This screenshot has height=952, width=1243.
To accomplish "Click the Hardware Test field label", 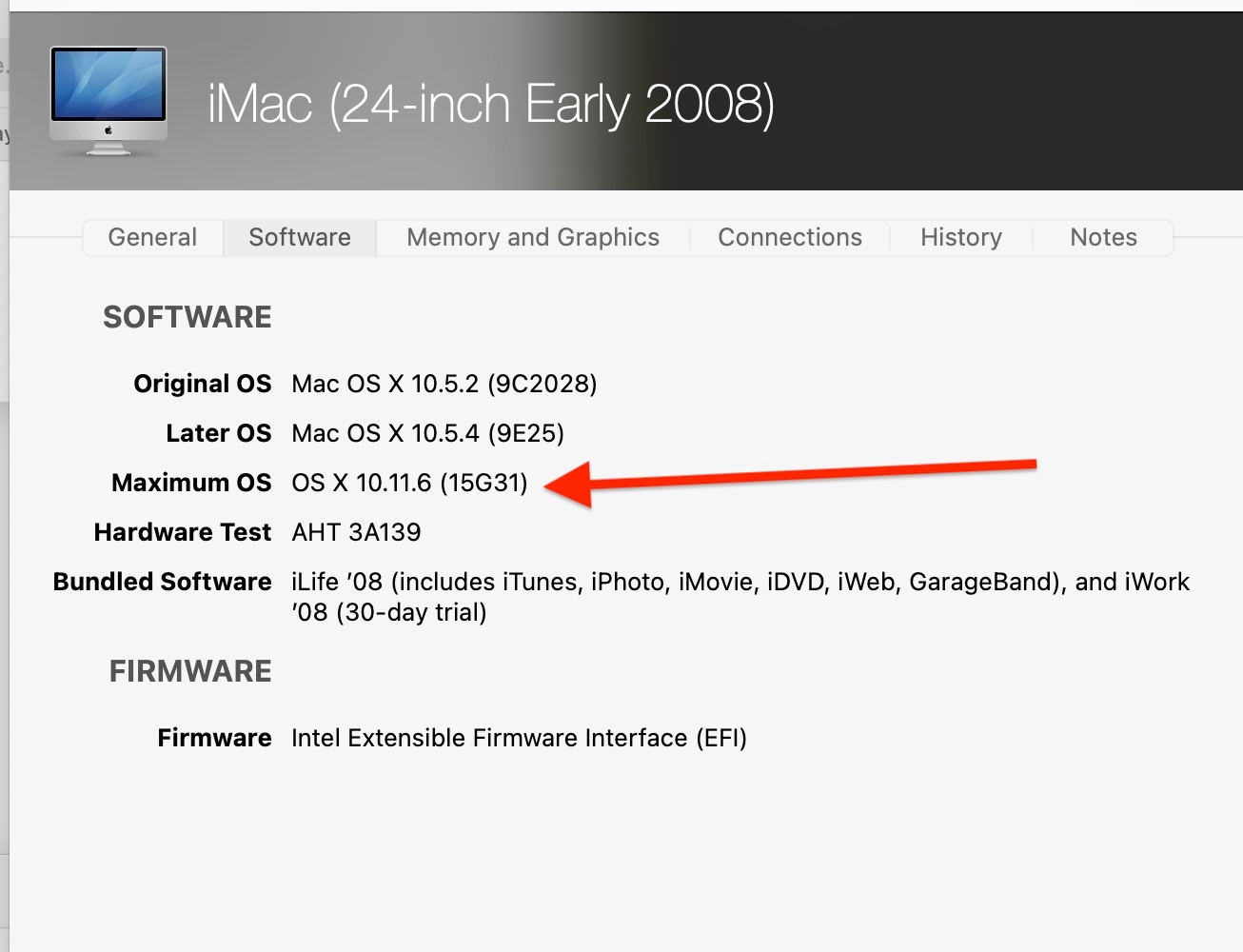I will coord(183,532).
